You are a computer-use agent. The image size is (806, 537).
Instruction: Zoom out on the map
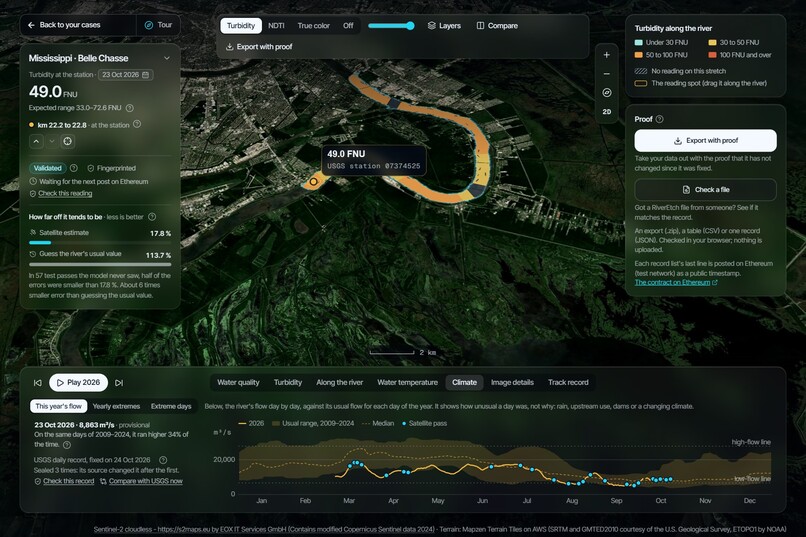(x=607, y=74)
